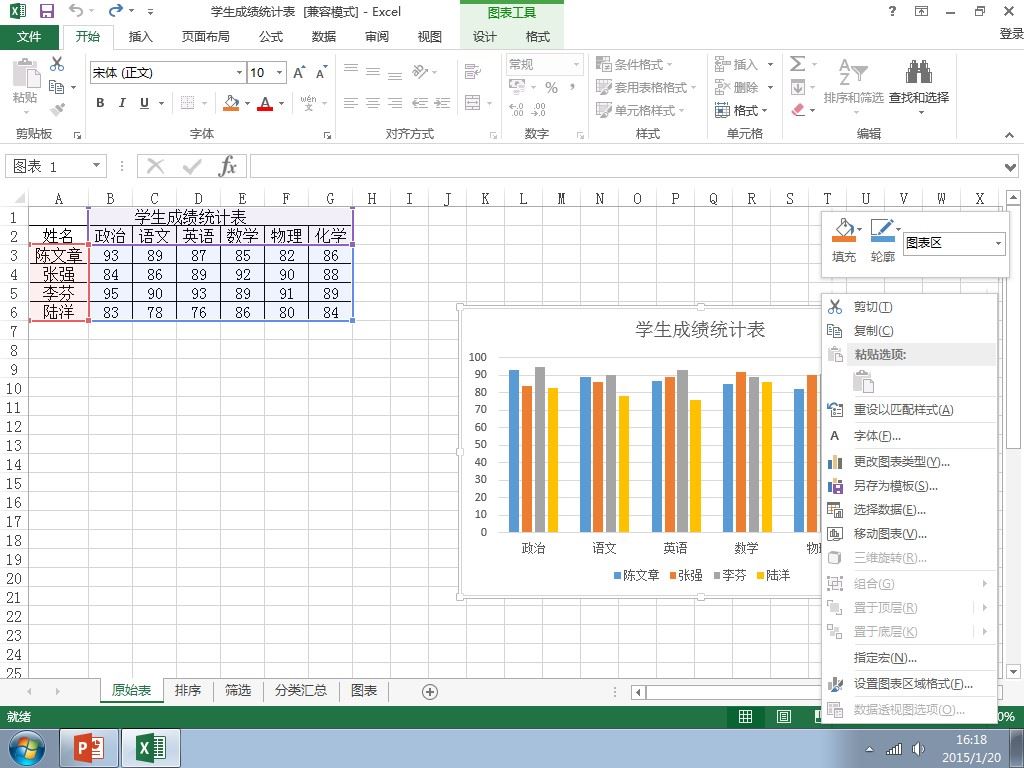
Task: Add a new sheet with the plus icon
Action: 430,692
